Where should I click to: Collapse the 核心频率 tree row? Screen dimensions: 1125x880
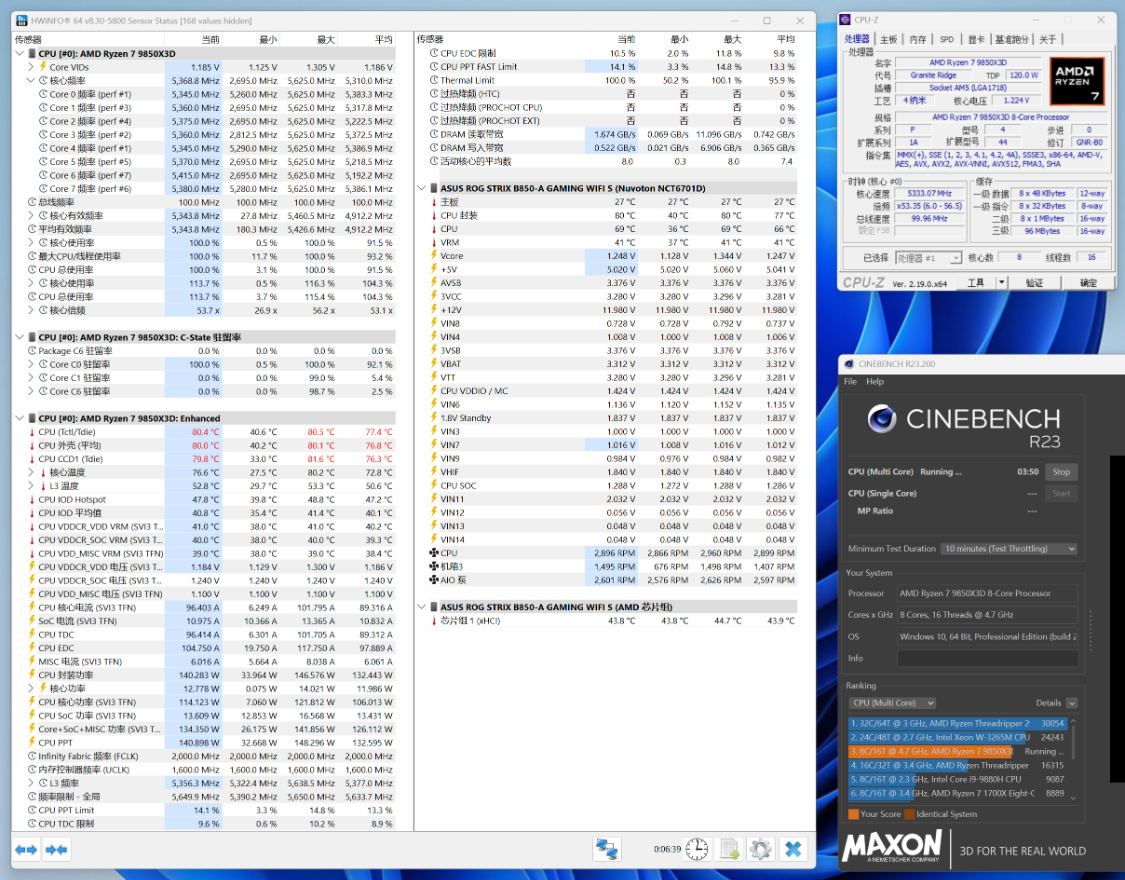(x=31, y=81)
